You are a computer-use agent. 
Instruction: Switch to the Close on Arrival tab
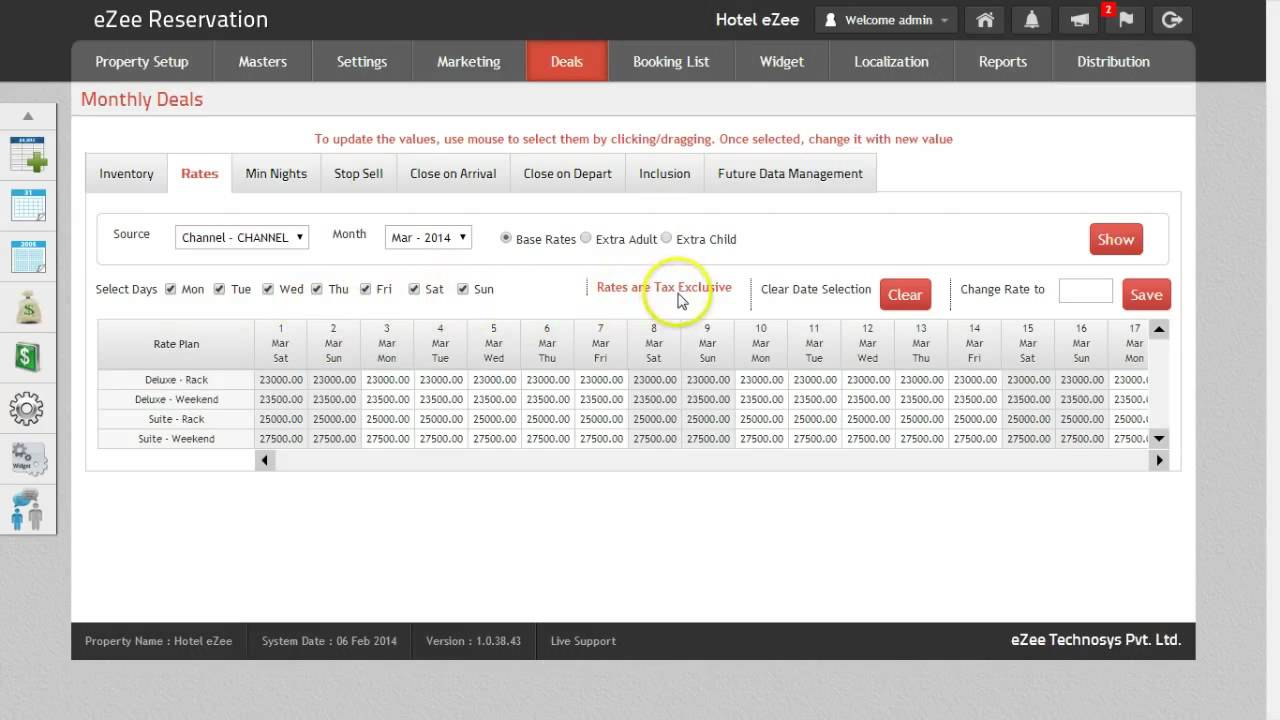pyautogui.click(x=453, y=173)
